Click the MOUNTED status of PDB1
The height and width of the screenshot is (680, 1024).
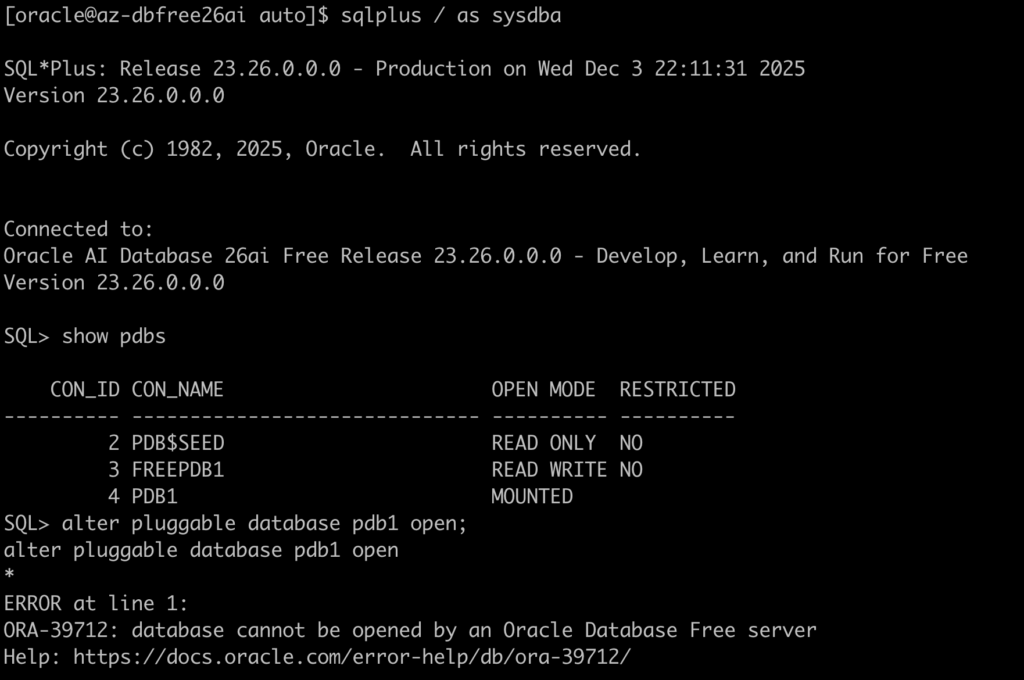click(x=532, y=496)
